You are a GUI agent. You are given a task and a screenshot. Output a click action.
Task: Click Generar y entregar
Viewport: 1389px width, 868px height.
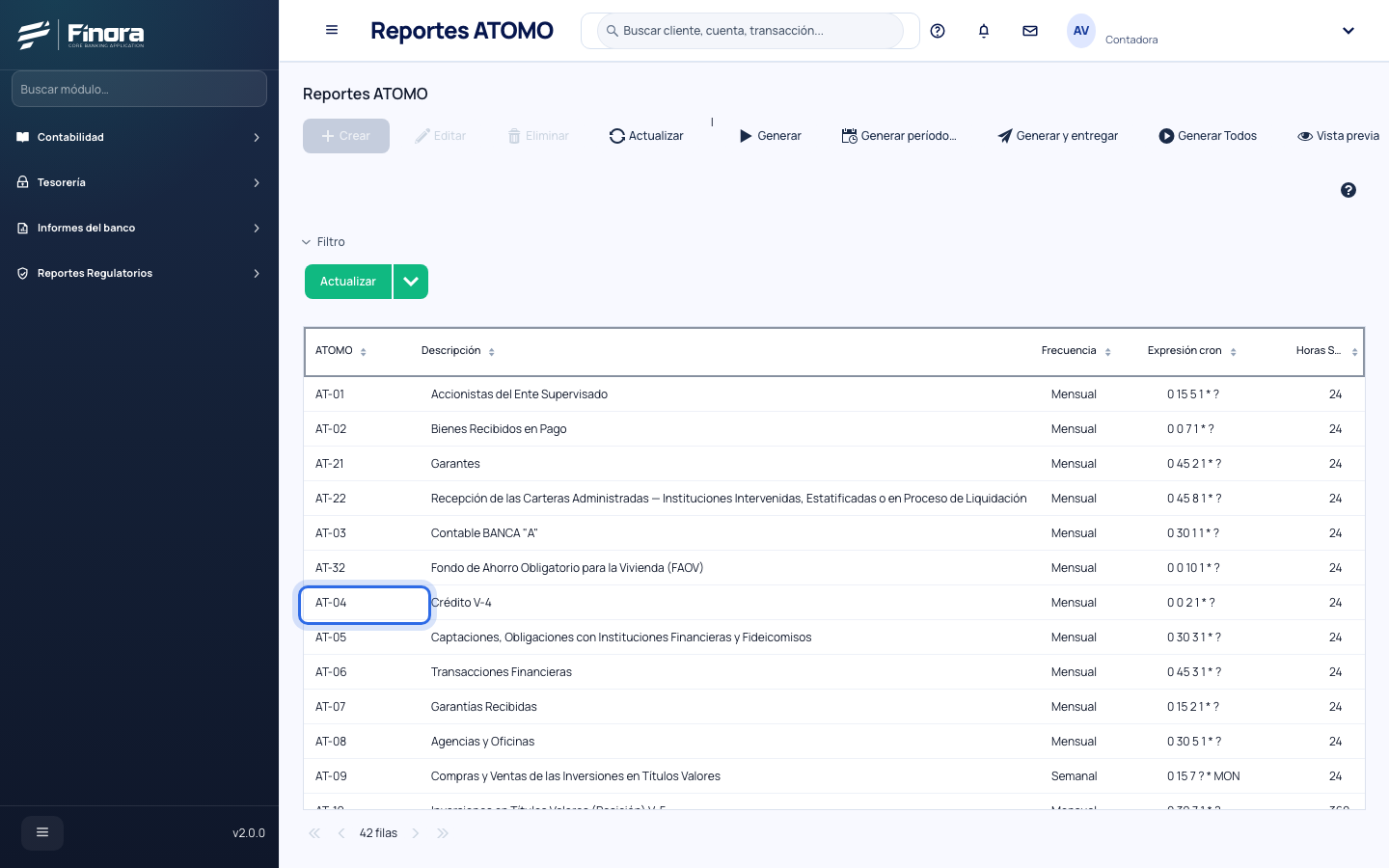tap(1057, 136)
